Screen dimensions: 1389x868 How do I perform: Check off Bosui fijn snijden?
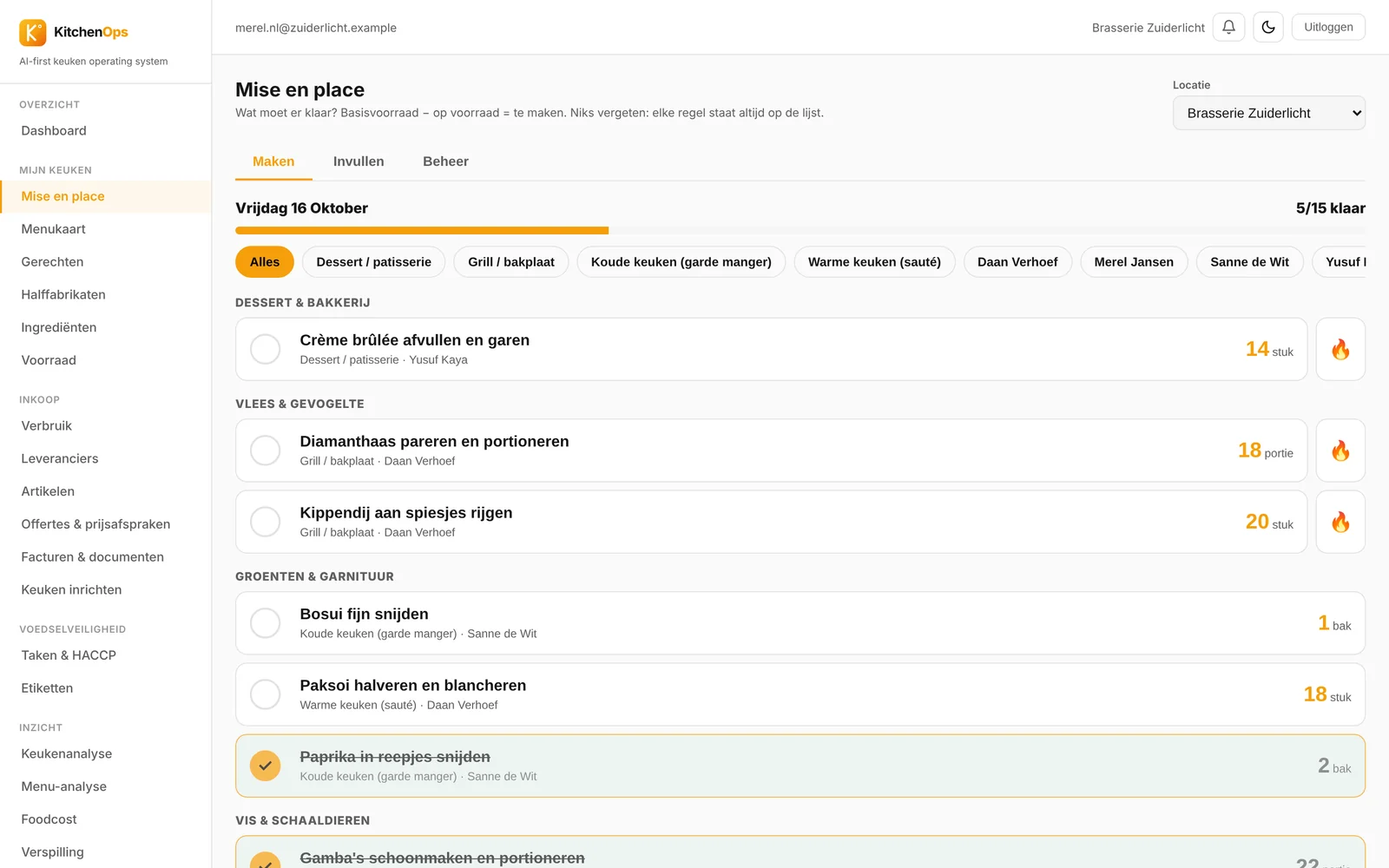click(265, 623)
